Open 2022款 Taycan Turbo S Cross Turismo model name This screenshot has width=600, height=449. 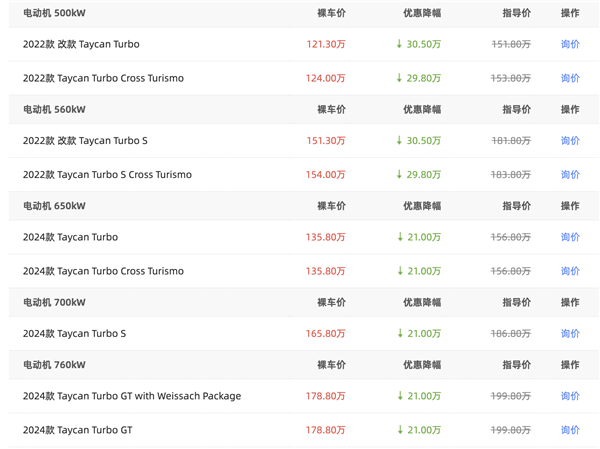(x=107, y=175)
